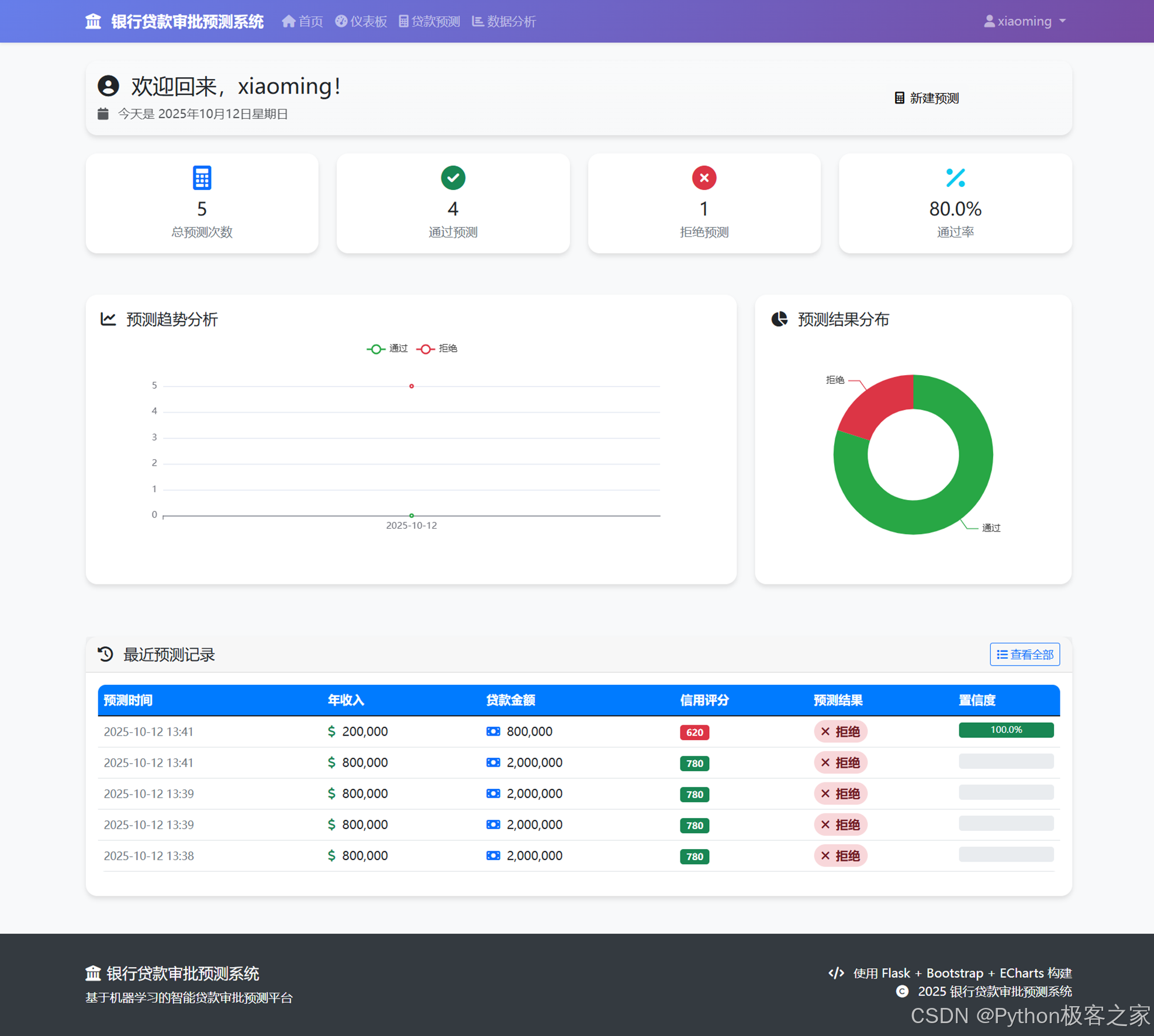Click the red X rejected predictions icon
Viewport: 1154px width, 1036px height.
[704, 178]
